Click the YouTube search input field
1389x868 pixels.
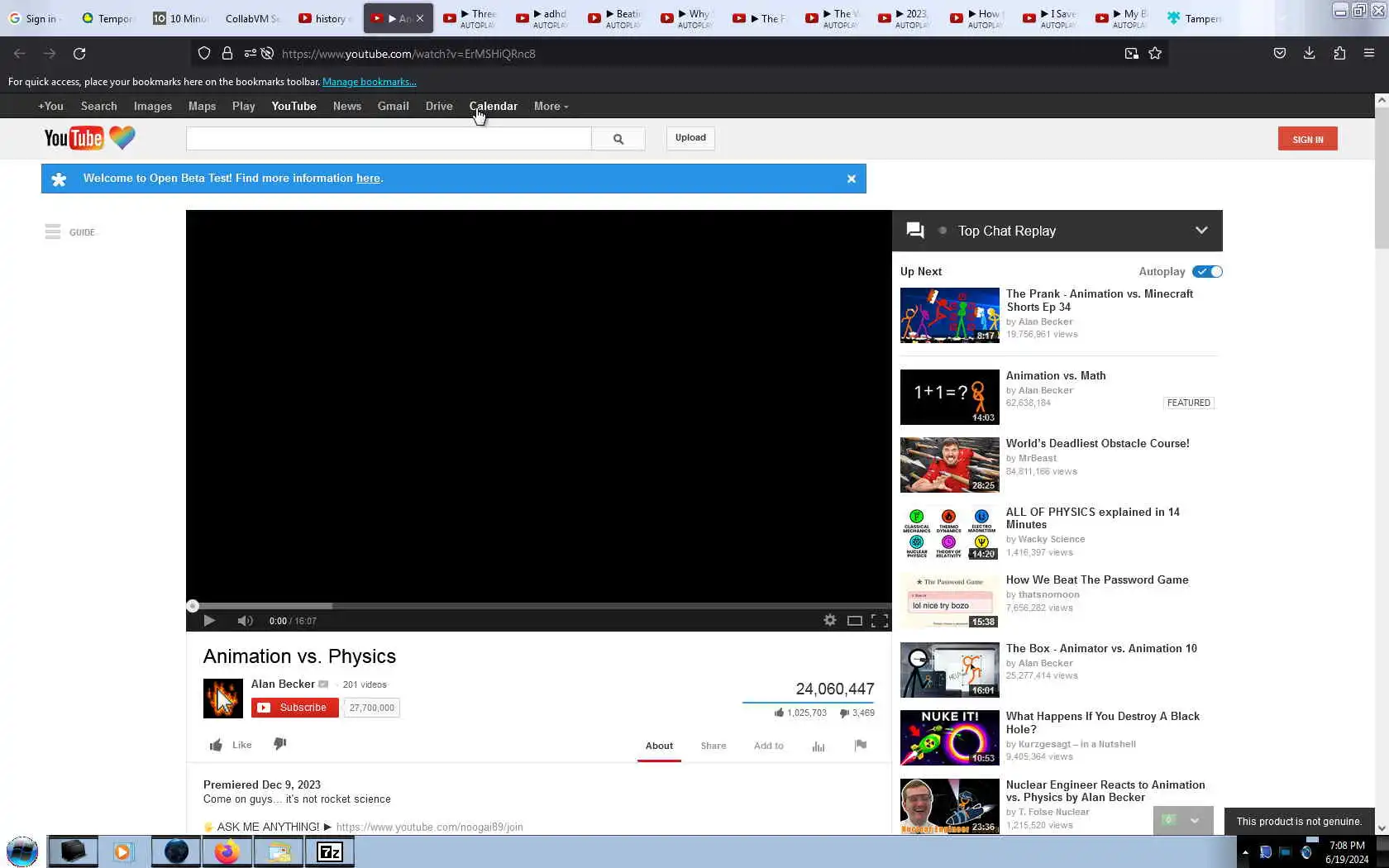(x=389, y=139)
